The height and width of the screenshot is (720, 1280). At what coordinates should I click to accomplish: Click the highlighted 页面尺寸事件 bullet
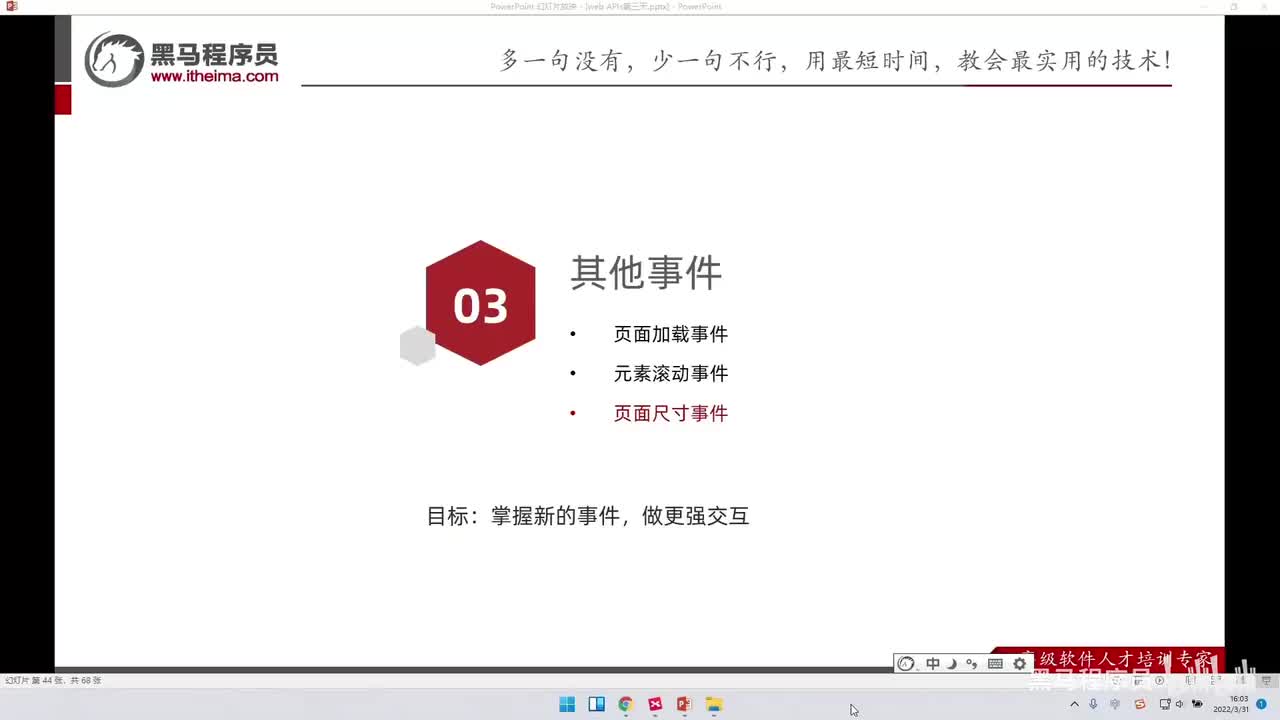pos(671,413)
